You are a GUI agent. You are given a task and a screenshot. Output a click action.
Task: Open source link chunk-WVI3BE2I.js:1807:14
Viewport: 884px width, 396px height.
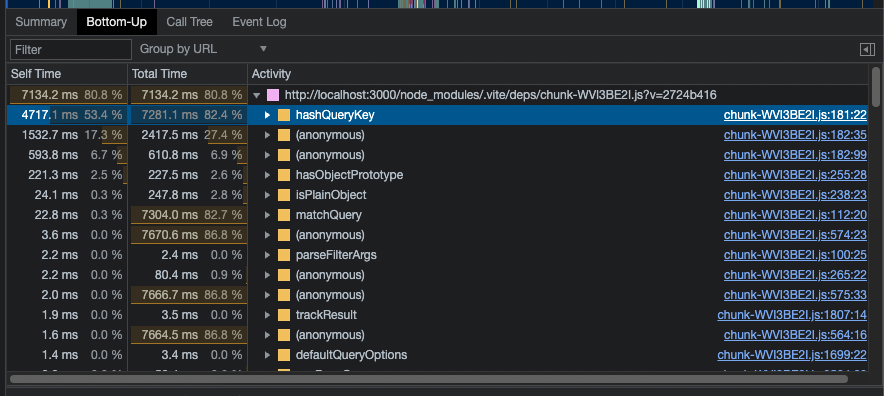tap(792, 315)
